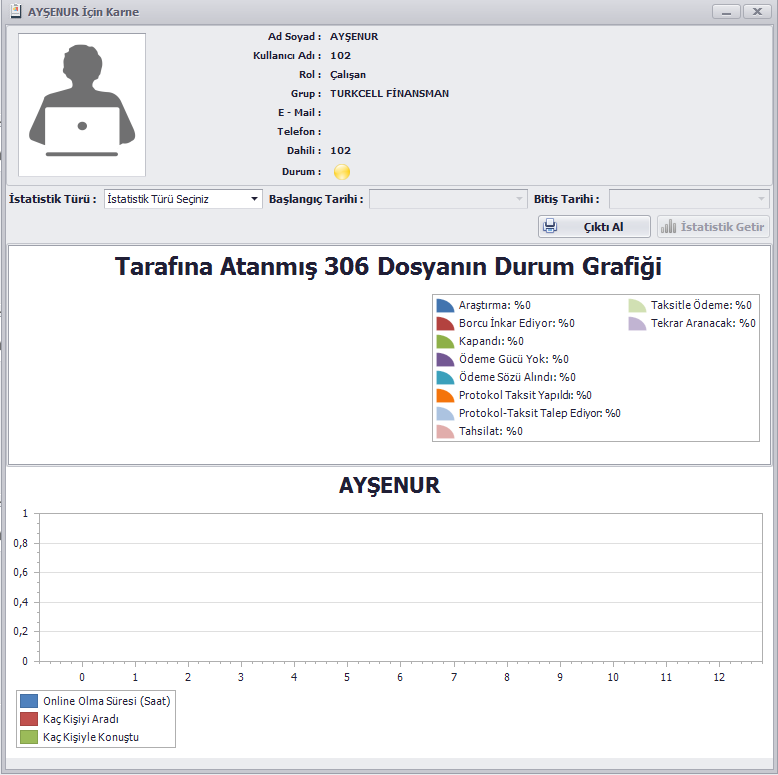Click the İstatistik Getir button
The image size is (778, 775).
click(713, 226)
